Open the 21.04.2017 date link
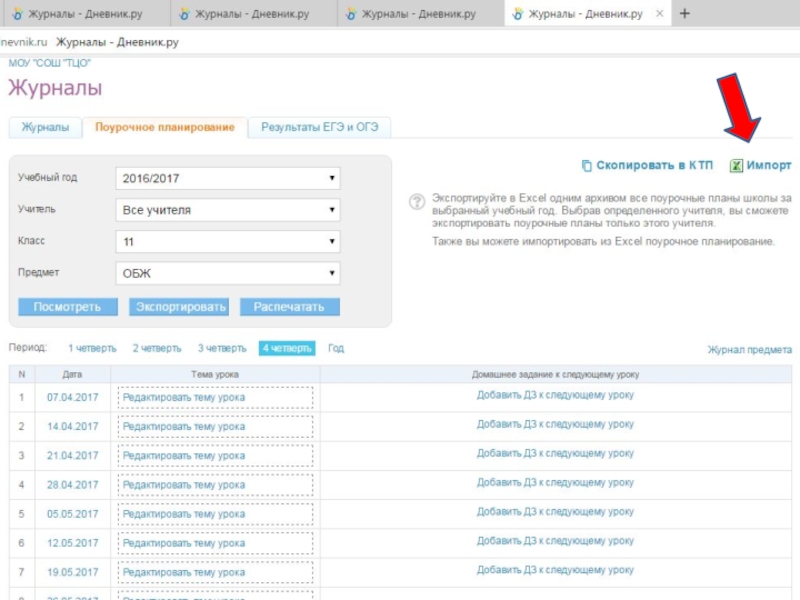 pyautogui.click(x=73, y=455)
